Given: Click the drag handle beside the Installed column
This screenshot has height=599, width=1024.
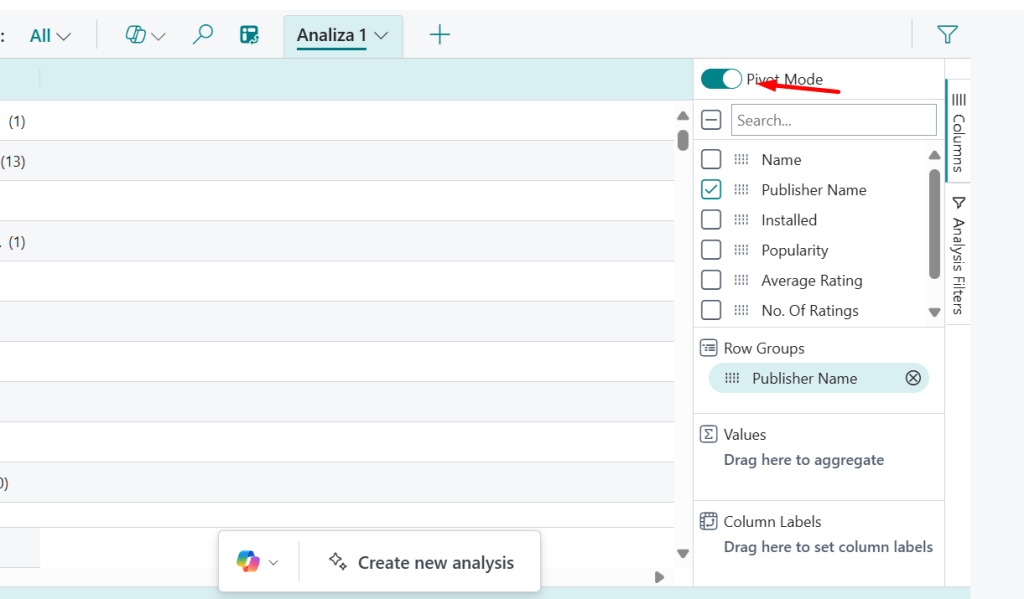Looking at the screenshot, I should coord(741,220).
